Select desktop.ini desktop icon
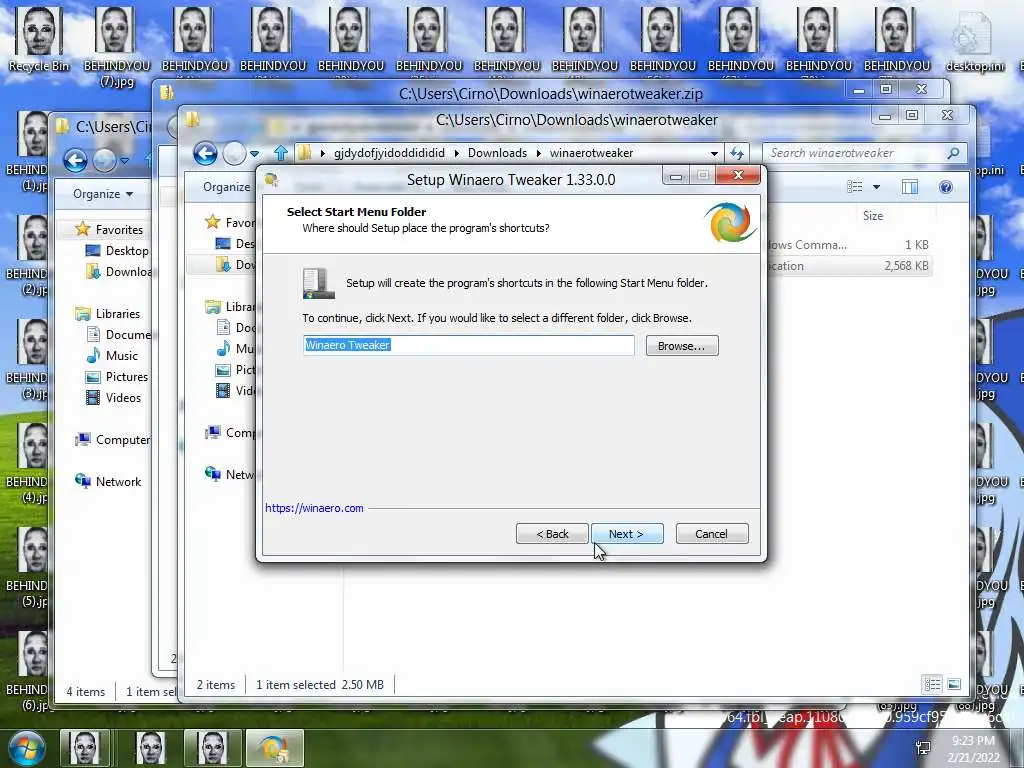The image size is (1024, 768). [x=974, y=40]
